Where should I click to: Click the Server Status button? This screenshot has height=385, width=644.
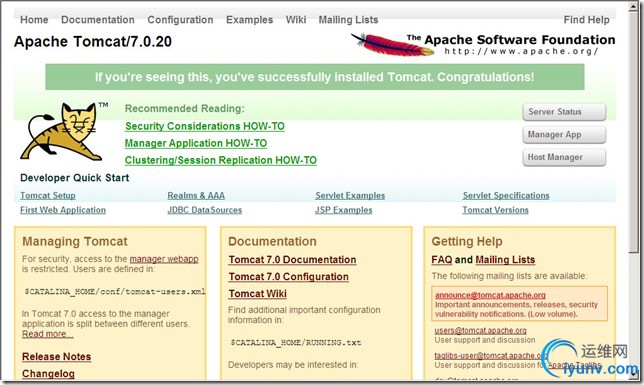pos(564,112)
